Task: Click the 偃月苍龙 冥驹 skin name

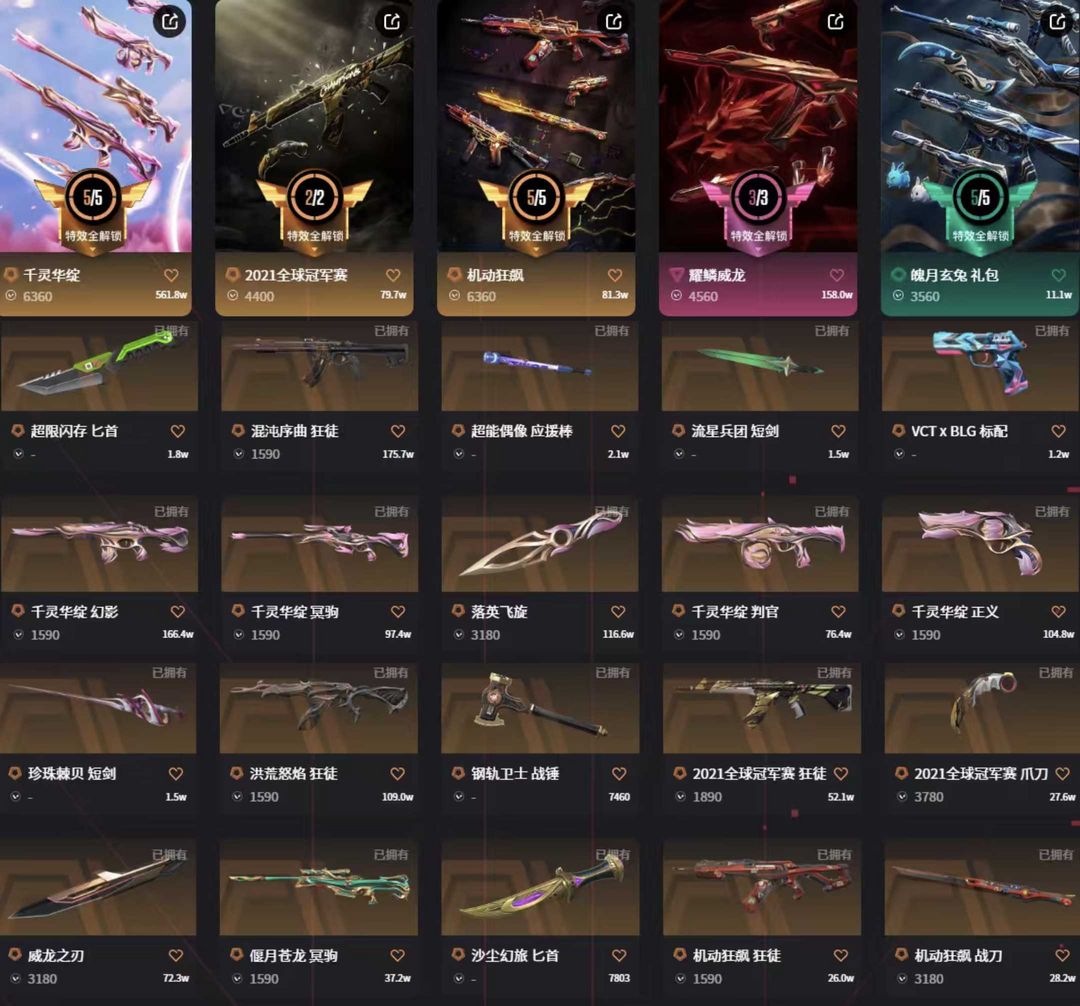Action: point(293,955)
